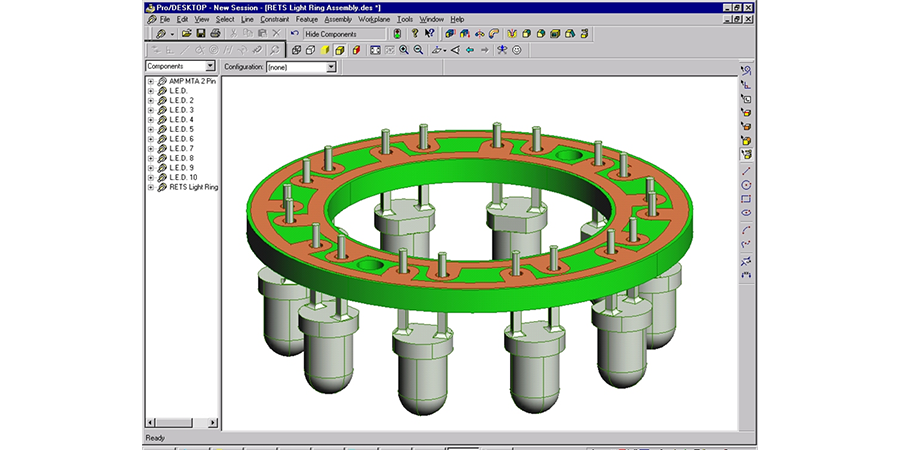
Task: Click the Open file folder icon
Action: point(186,33)
